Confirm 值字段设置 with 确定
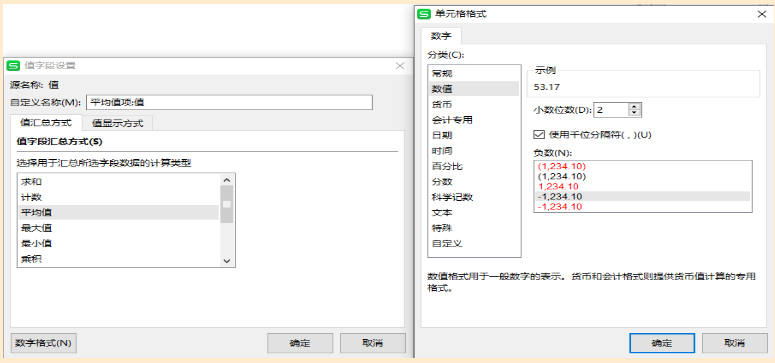The height and width of the screenshot is (363, 775). coord(300,343)
